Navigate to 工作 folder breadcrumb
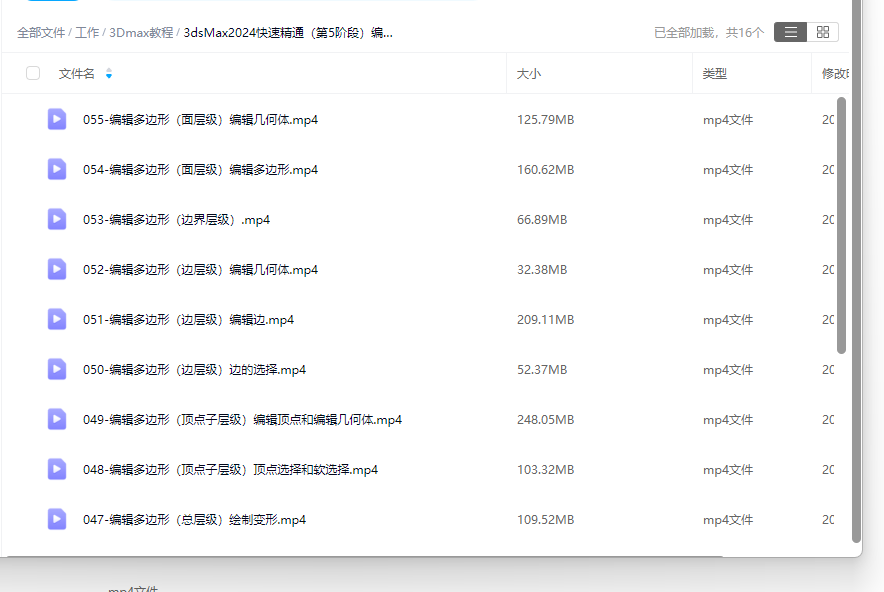Image resolution: width=884 pixels, height=592 pixels. tap(87, 33)
